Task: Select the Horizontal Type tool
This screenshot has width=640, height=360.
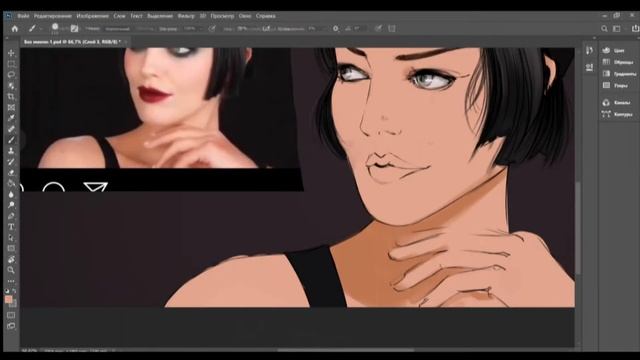Action: pyautogui.click(x=11, y=227)
